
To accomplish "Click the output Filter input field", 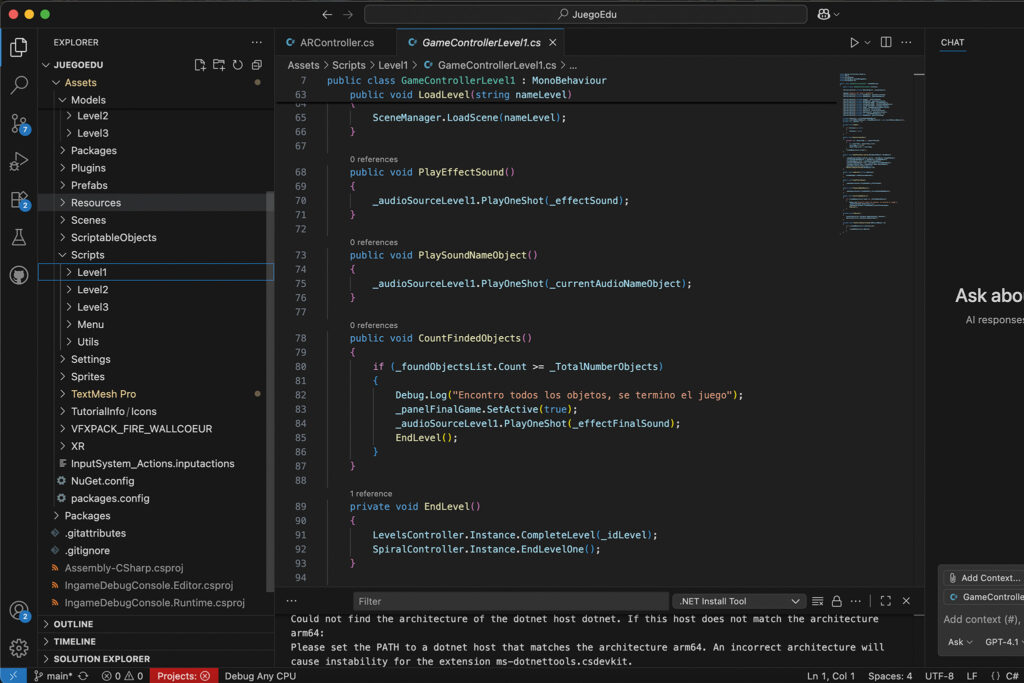I will pos(510,601).
